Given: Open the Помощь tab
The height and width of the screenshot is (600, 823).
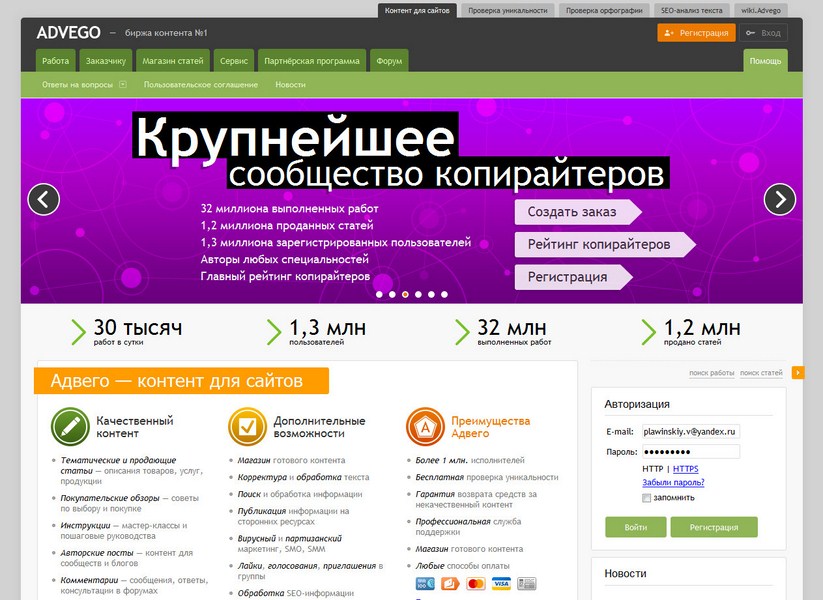Looking at the screenshot, I should pos(765,60).
